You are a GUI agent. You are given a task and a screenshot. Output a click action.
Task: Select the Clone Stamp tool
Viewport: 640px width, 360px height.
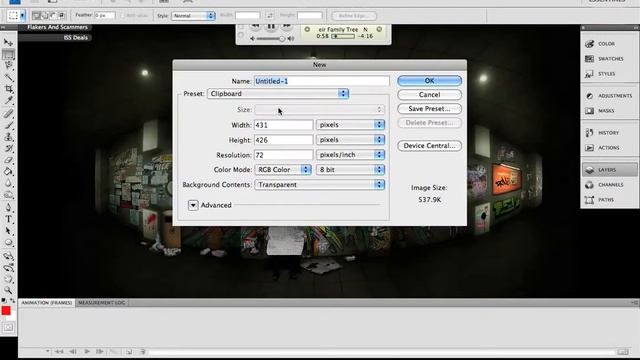[8, 137]
